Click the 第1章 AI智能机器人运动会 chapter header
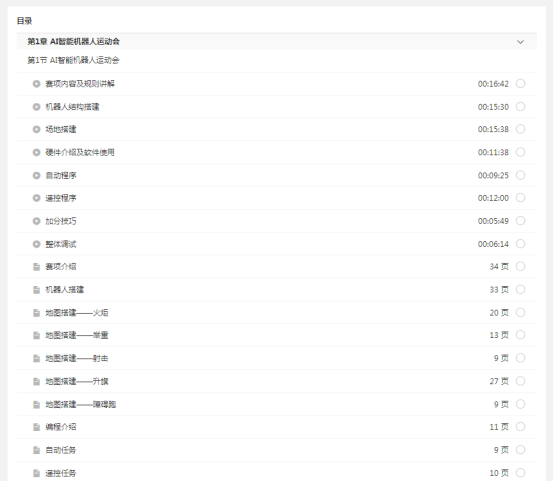Viewport: 554px width, 481px height. (277, 41)
